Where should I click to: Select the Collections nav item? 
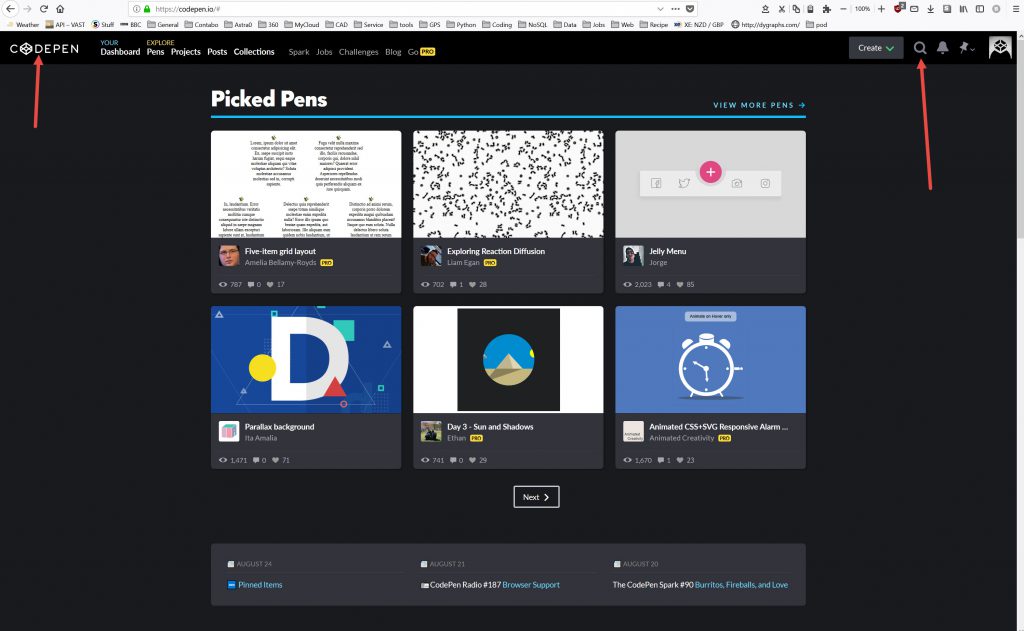(x=254, y=52)
